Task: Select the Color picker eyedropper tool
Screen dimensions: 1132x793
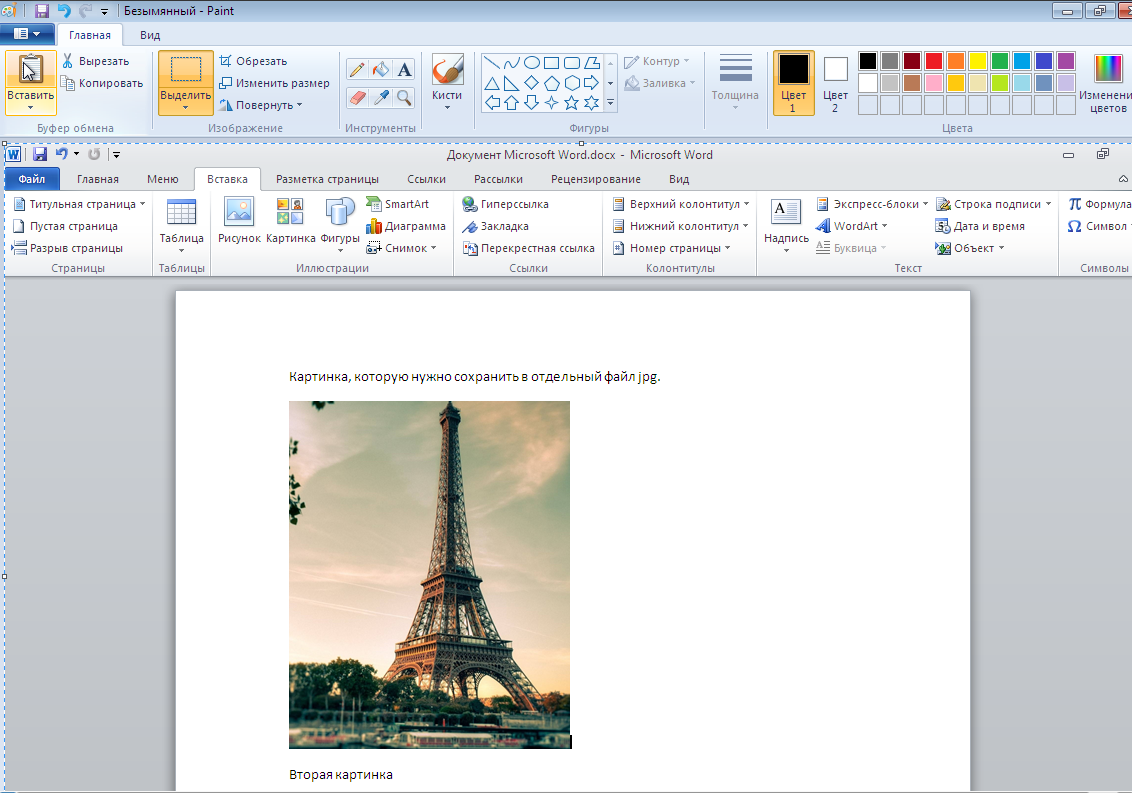Action: (x=380, y=98)
